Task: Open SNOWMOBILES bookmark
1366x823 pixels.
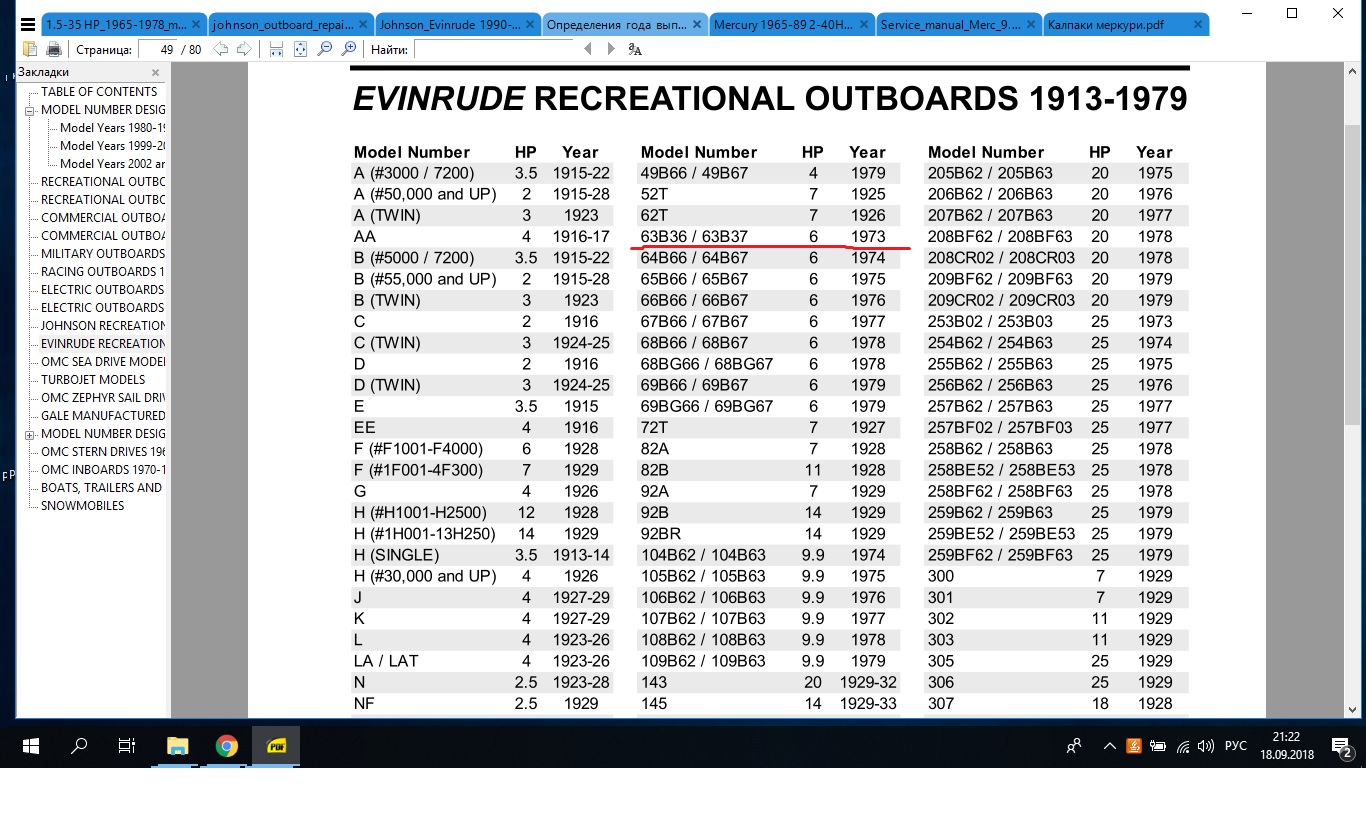Action: [82, 506]
